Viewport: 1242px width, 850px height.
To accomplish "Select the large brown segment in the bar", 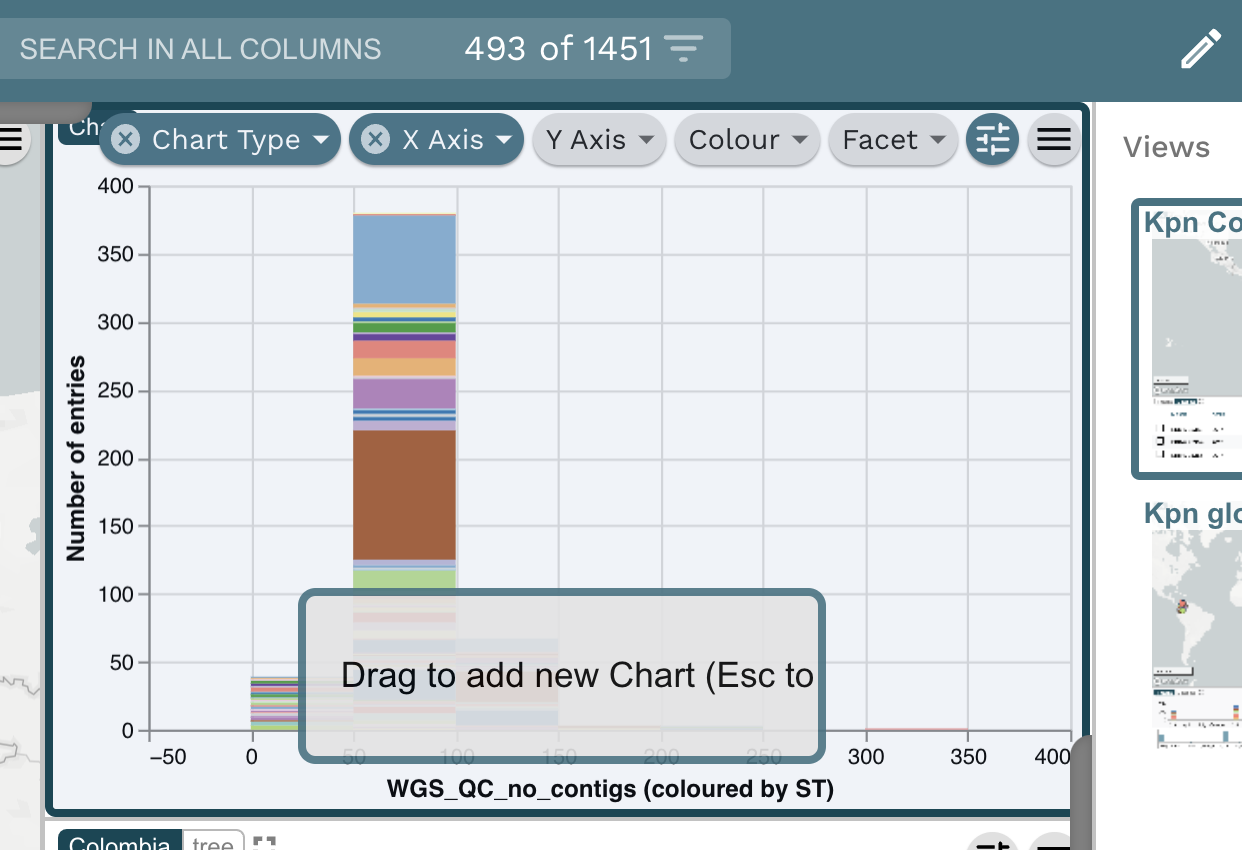I will pos(405,495).
